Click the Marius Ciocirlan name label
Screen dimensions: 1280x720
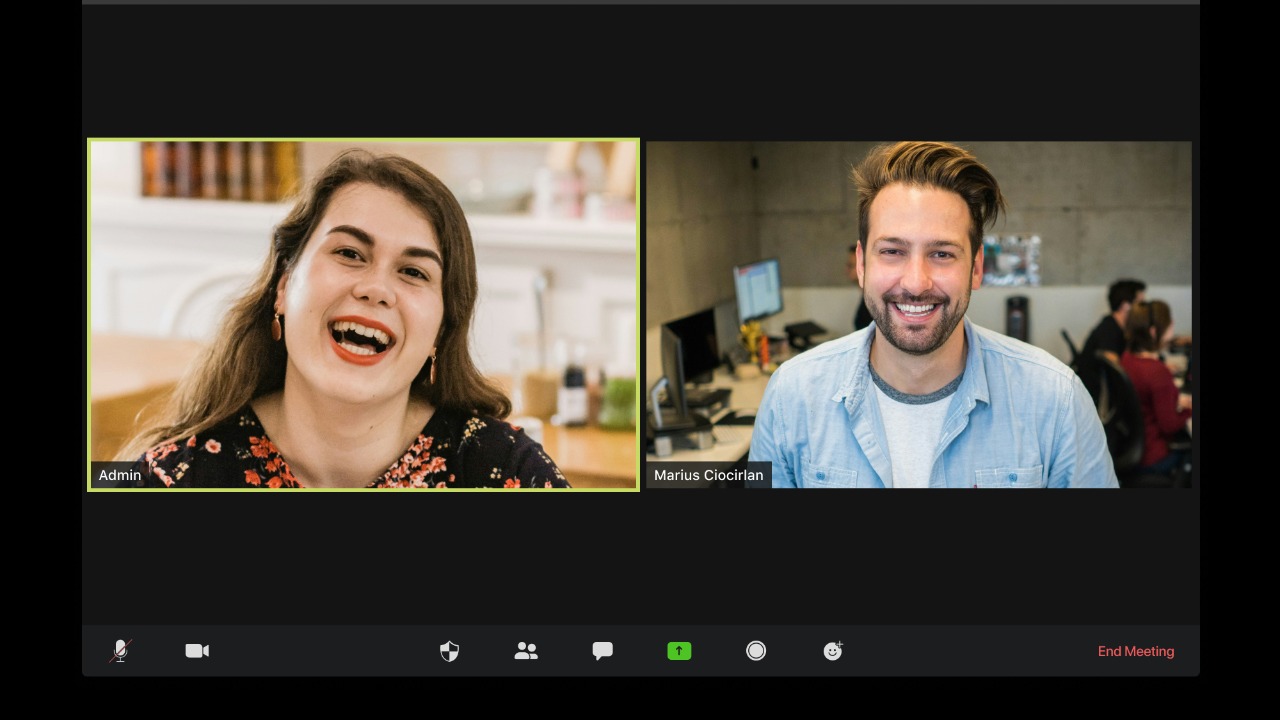[x=708, y=475]
